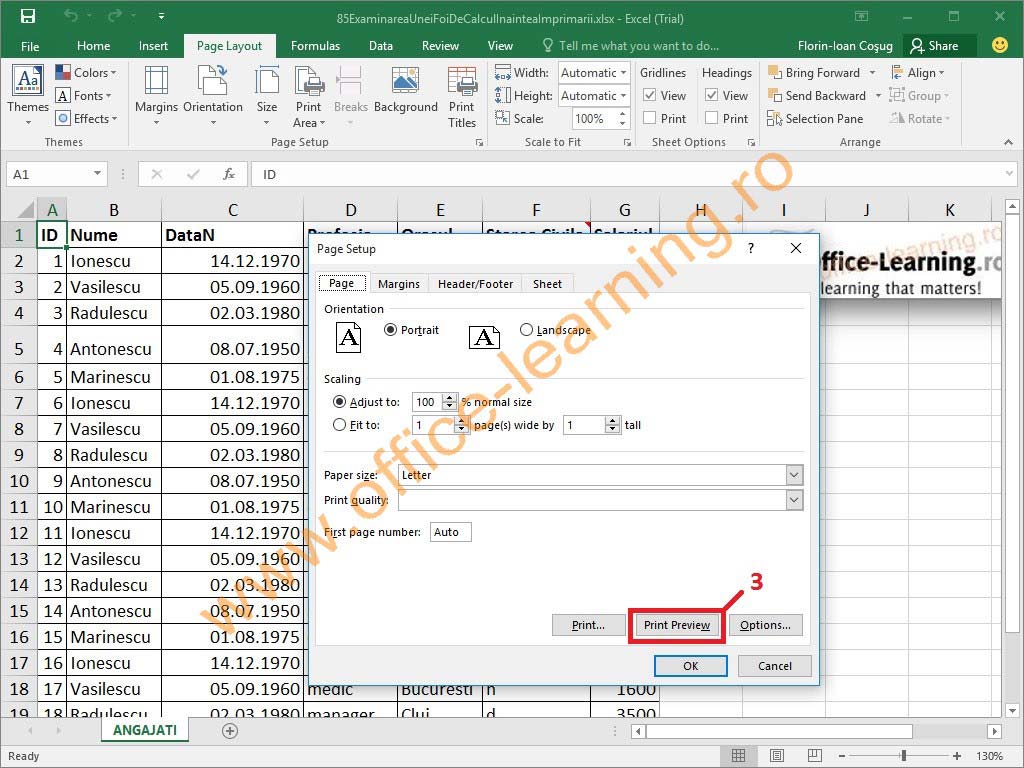Click the Share icon button
Viewport: 1024px width, 768px height.
coord(939,46)
